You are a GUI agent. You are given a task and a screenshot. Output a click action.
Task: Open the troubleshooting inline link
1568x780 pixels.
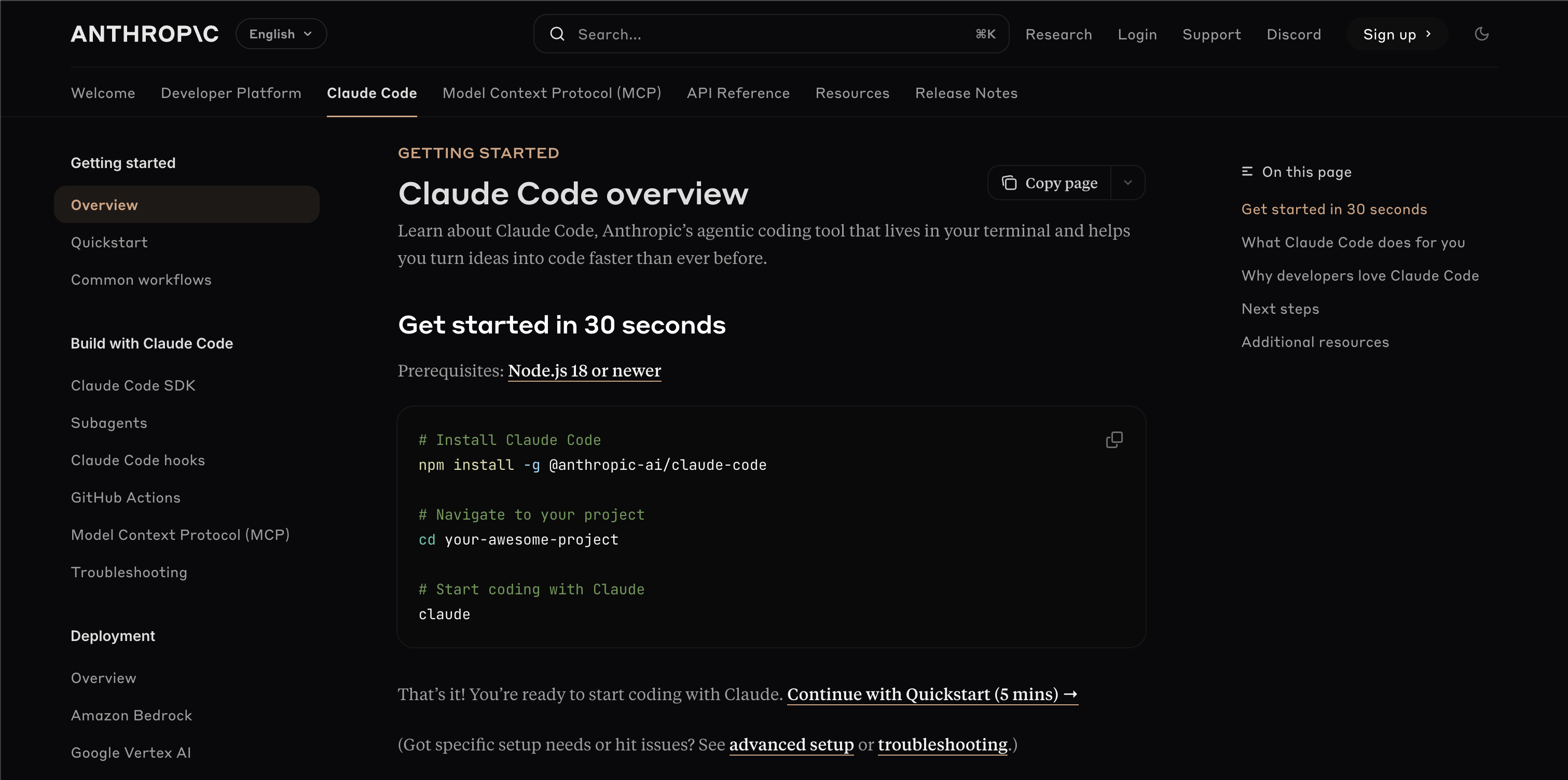click(x=942, y=745)
